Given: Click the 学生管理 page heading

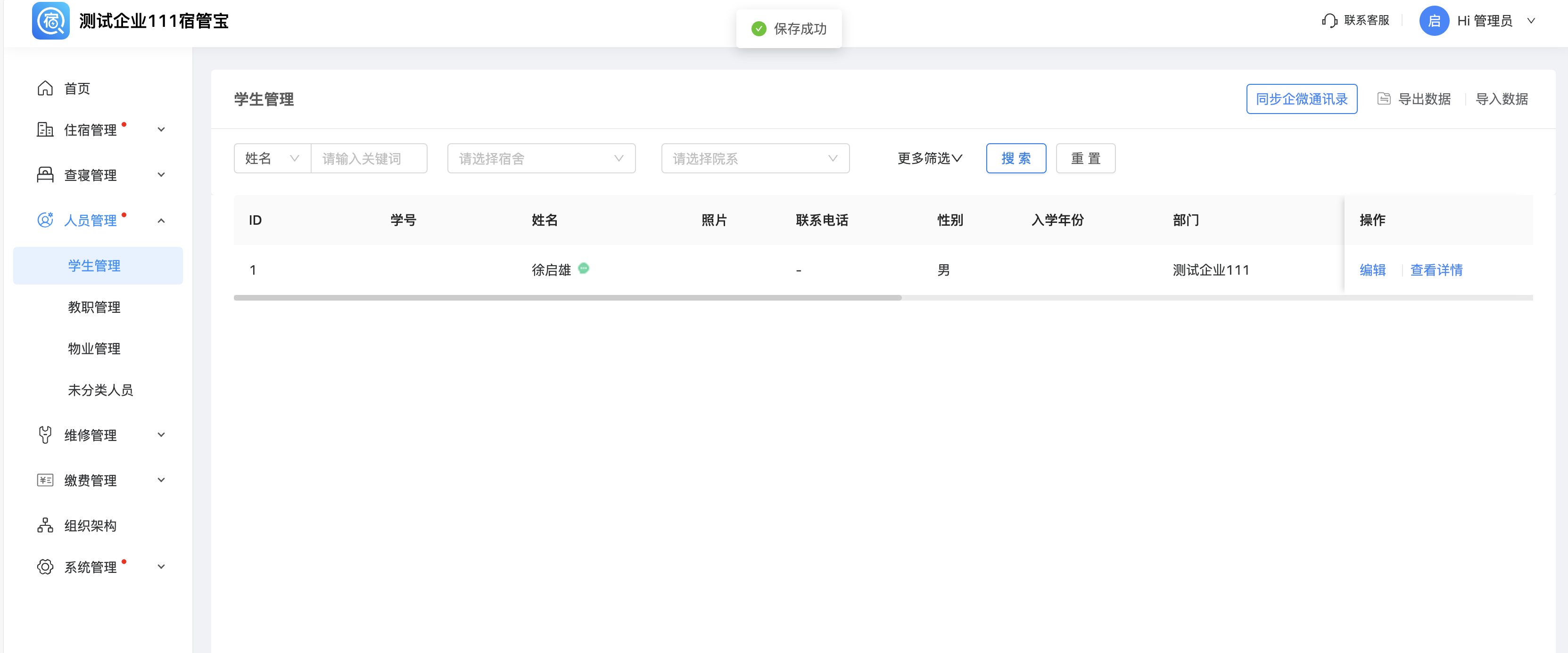Looking at the screenshot, I should (x=264, y=98).
